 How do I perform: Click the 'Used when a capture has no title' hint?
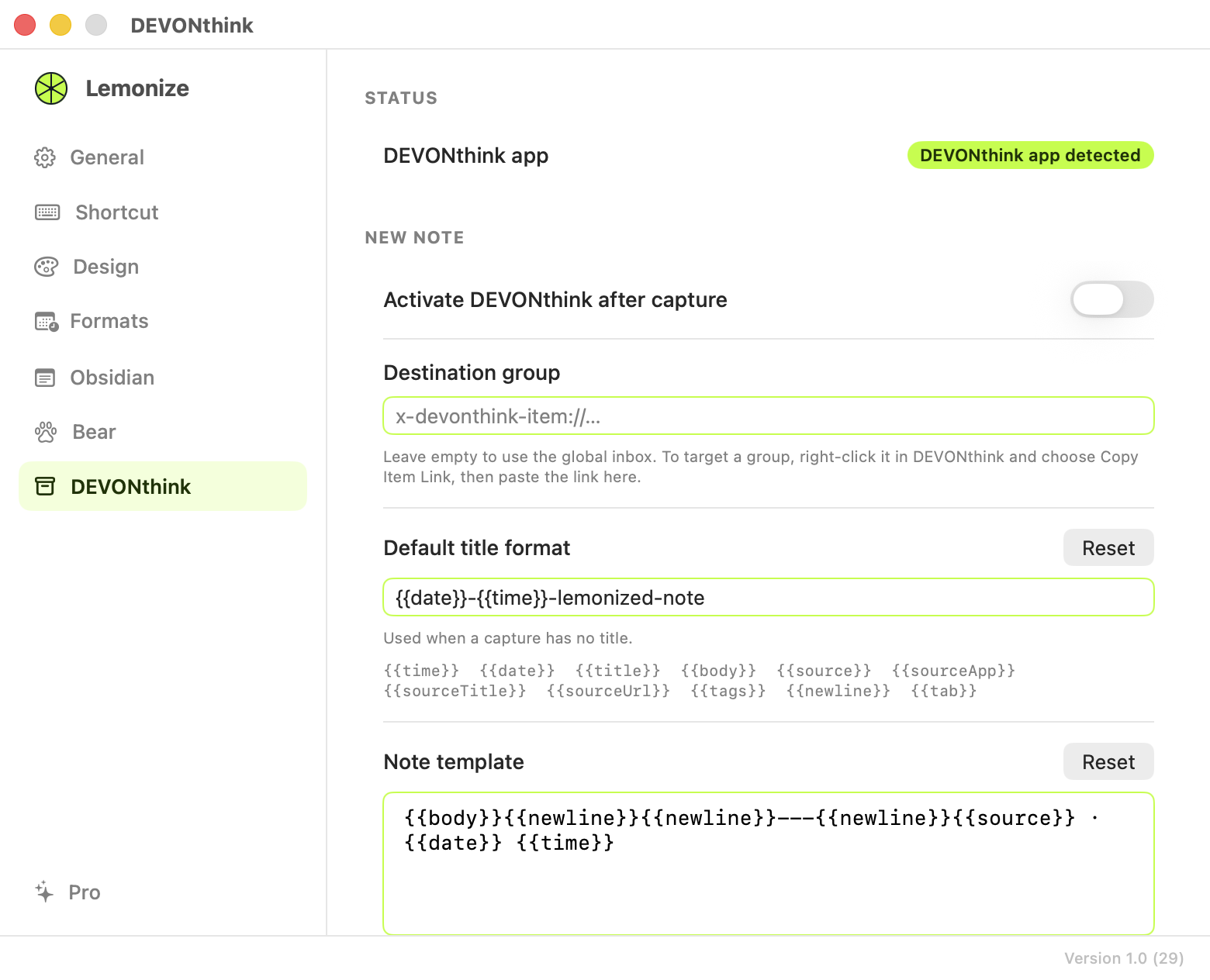coord(508,638)
